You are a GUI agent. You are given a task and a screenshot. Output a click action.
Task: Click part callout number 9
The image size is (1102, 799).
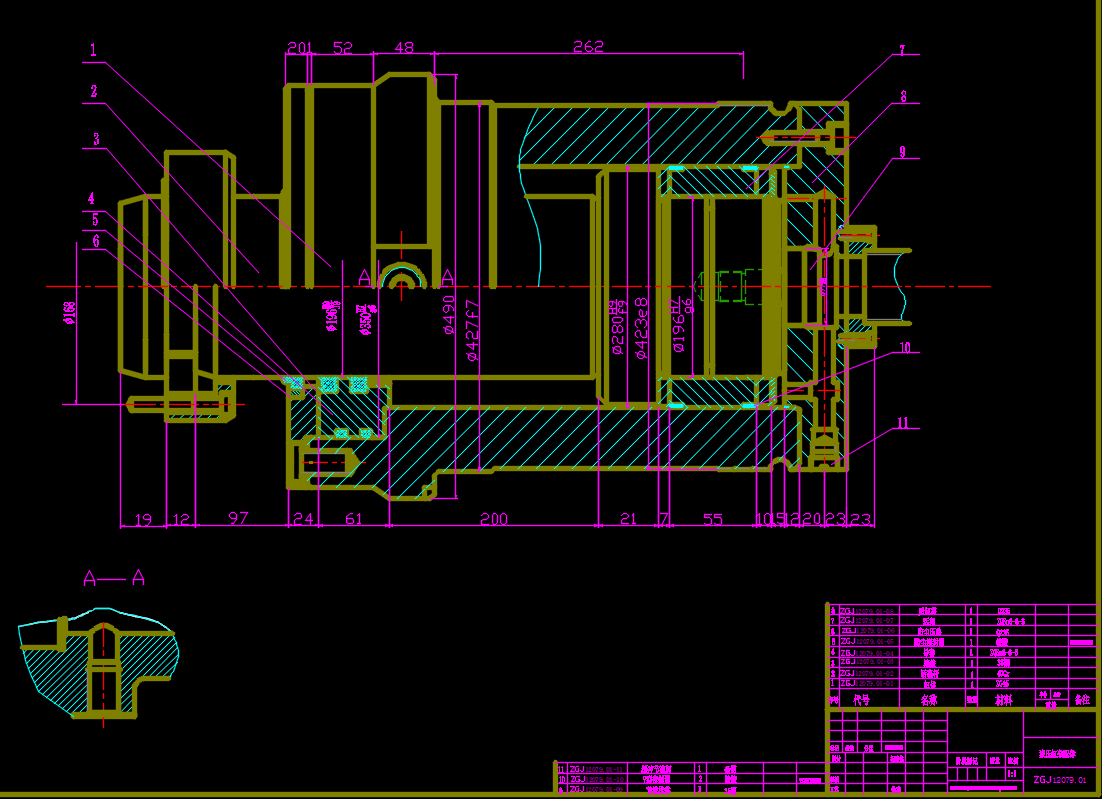point(902,152)
